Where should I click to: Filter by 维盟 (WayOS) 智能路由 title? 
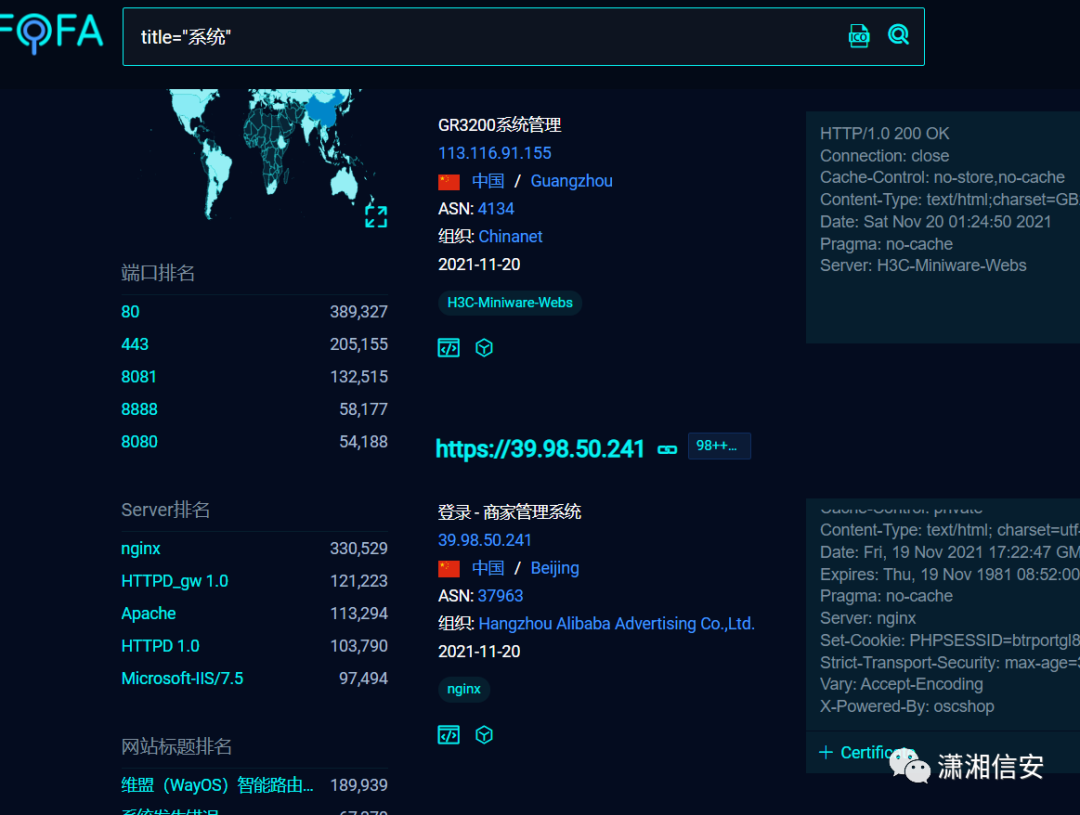tap(218, 785)
